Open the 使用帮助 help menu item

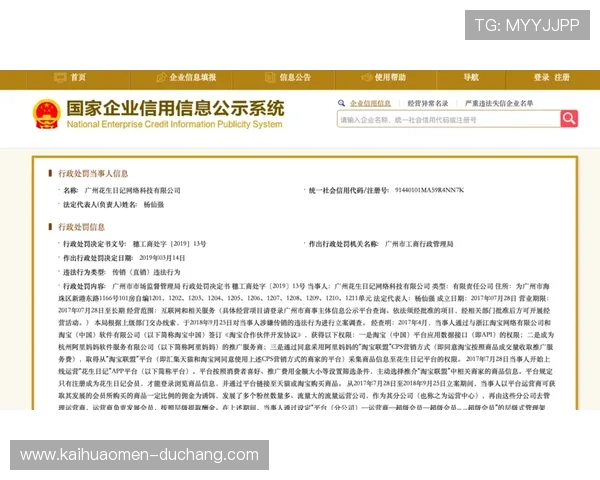(x=383, y=78)
